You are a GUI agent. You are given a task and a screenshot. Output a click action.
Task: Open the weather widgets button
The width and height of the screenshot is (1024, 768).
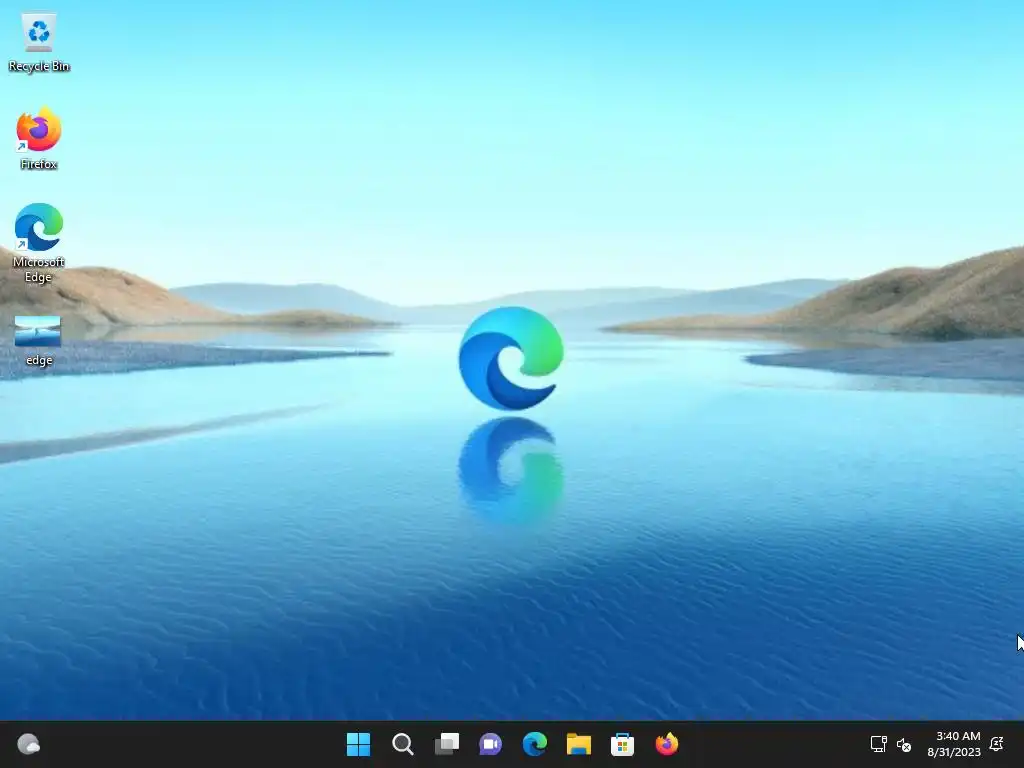point(29,744)
